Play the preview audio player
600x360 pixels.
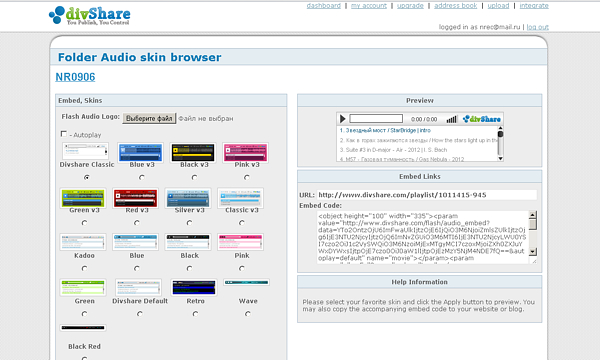342,119
